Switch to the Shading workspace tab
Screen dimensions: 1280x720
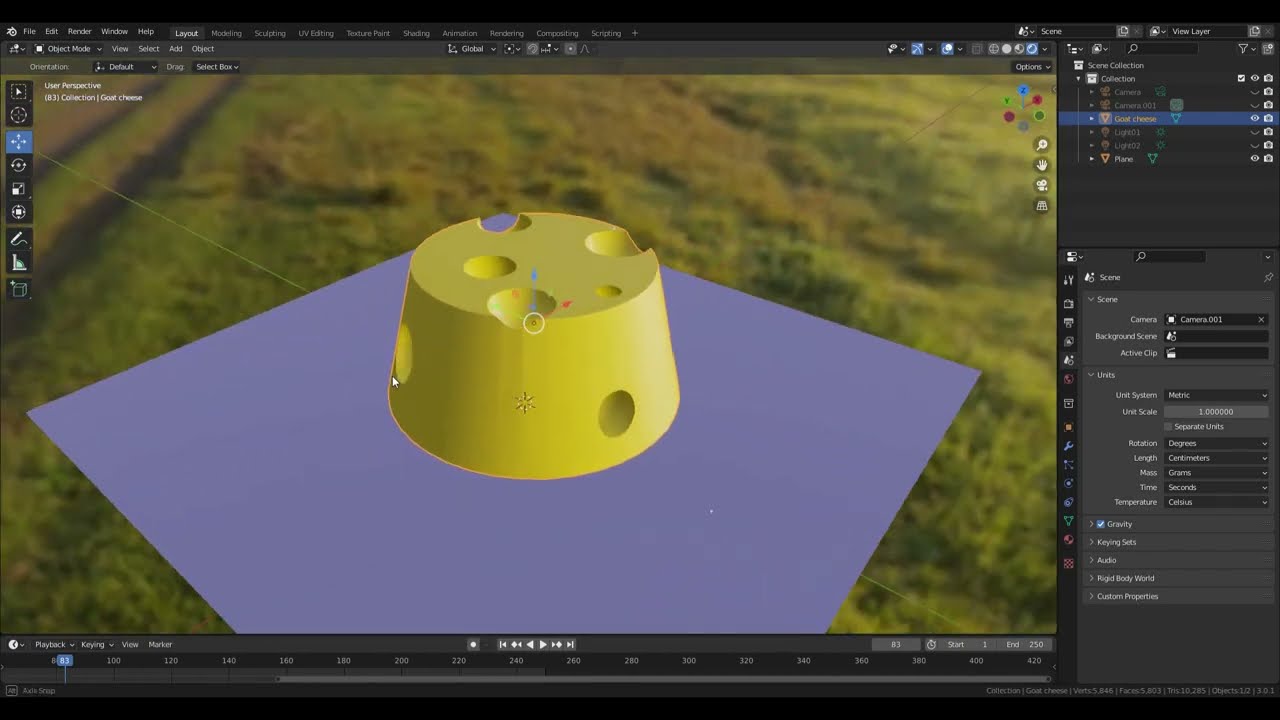(x=416, y=33)
